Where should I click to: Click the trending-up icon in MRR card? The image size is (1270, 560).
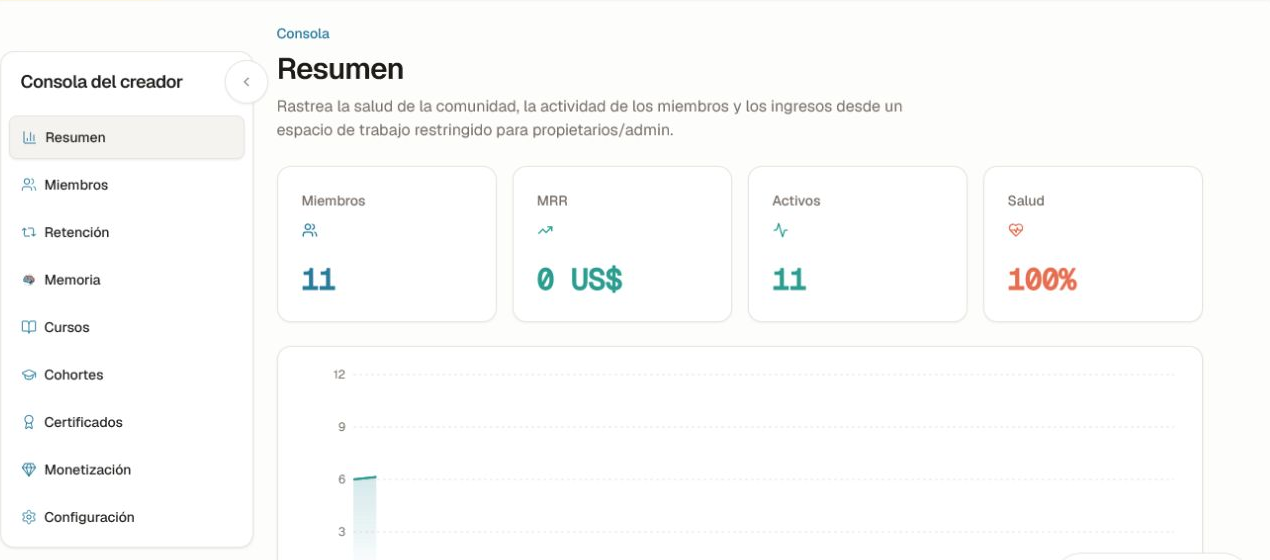545,230
